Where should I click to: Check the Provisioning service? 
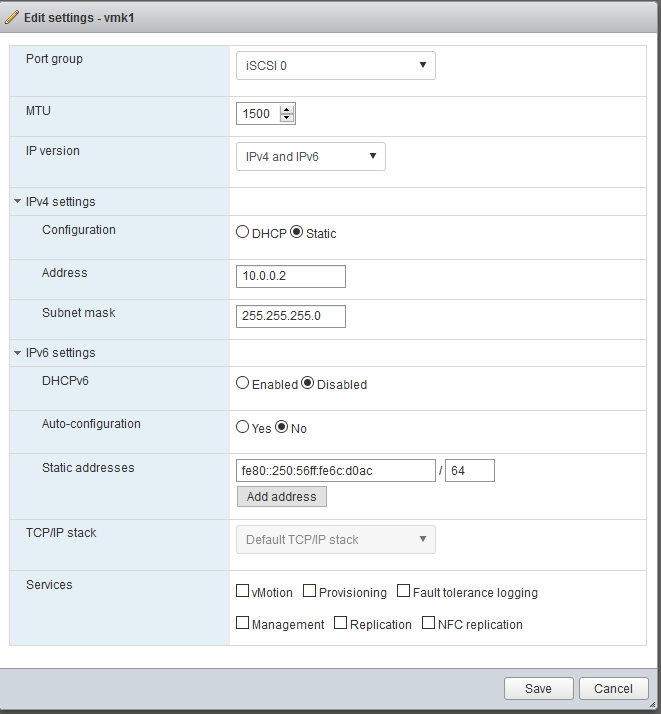(x=309, y=591)
